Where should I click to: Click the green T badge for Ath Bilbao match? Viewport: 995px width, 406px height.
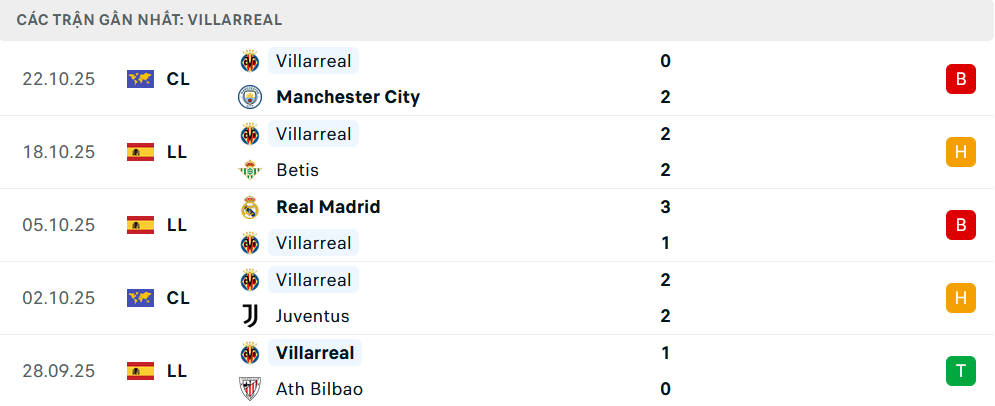coord(960,371)
